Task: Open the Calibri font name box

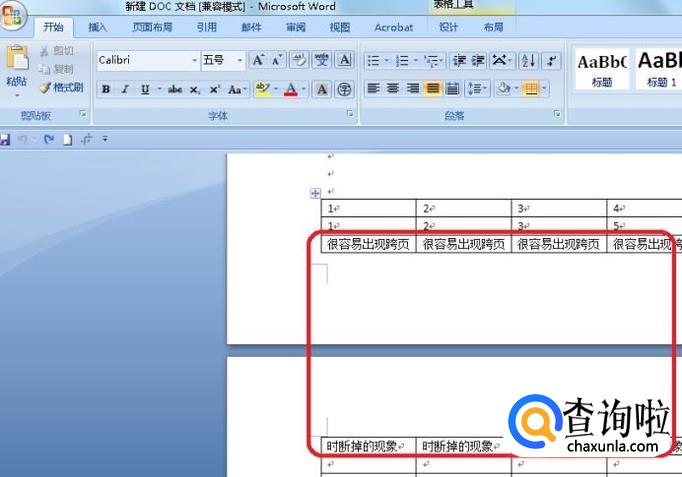Action: (147, 60)
